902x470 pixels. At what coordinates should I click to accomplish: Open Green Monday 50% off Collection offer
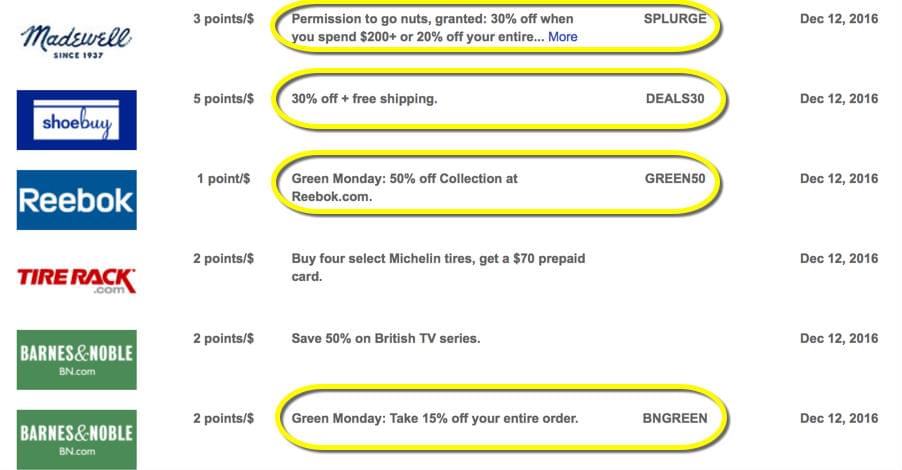click(404, 188)
